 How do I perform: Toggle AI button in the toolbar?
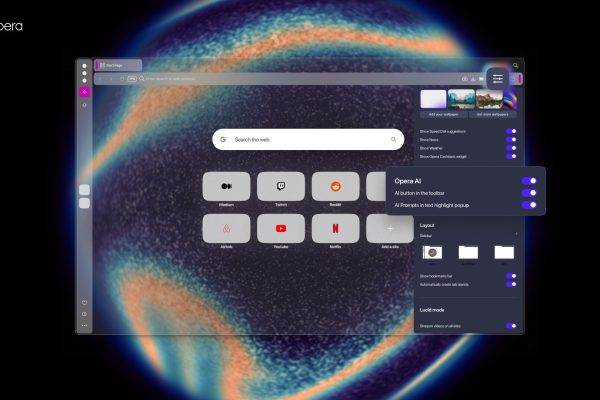(x=529, y=193)
